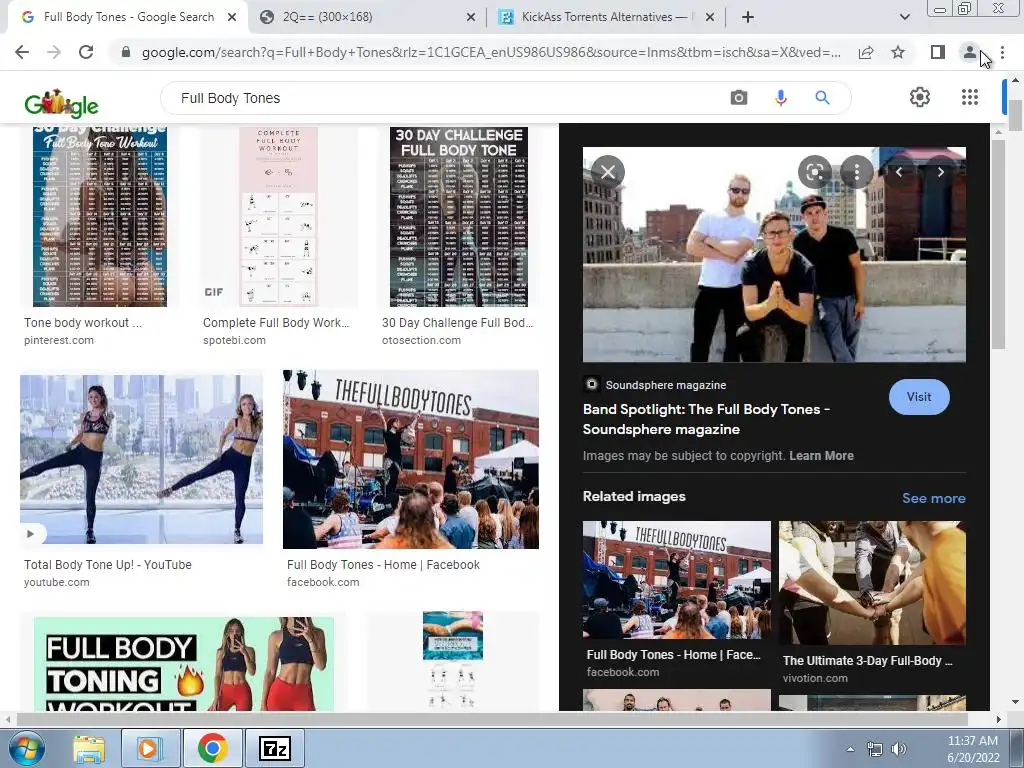
Task: Open Google quick settings gear
Action: pos(920,97)
